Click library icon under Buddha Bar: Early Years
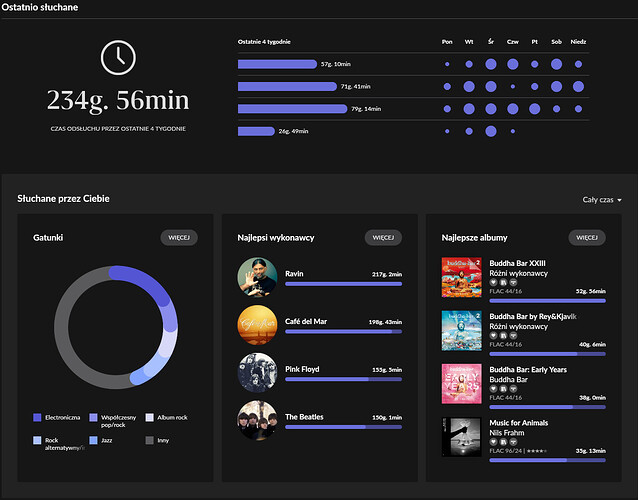 point(503,389)
